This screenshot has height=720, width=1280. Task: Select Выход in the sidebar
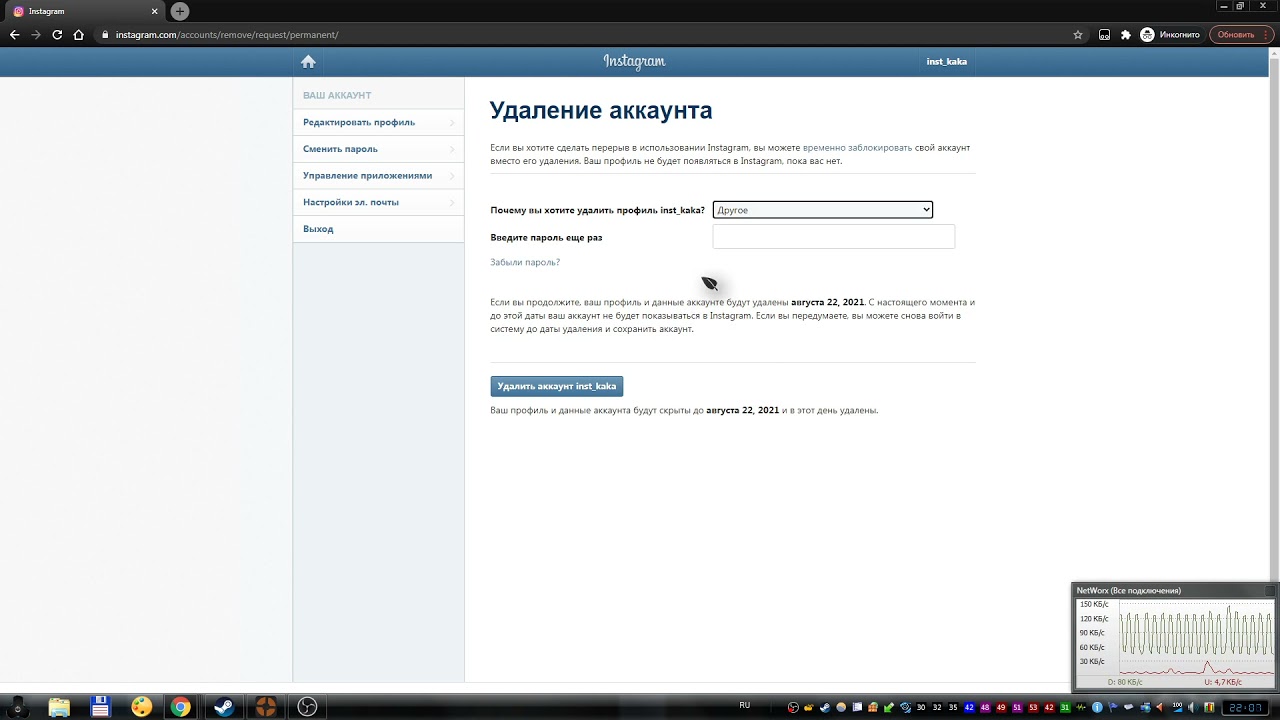pyautogui.click(x=378, y=229)
